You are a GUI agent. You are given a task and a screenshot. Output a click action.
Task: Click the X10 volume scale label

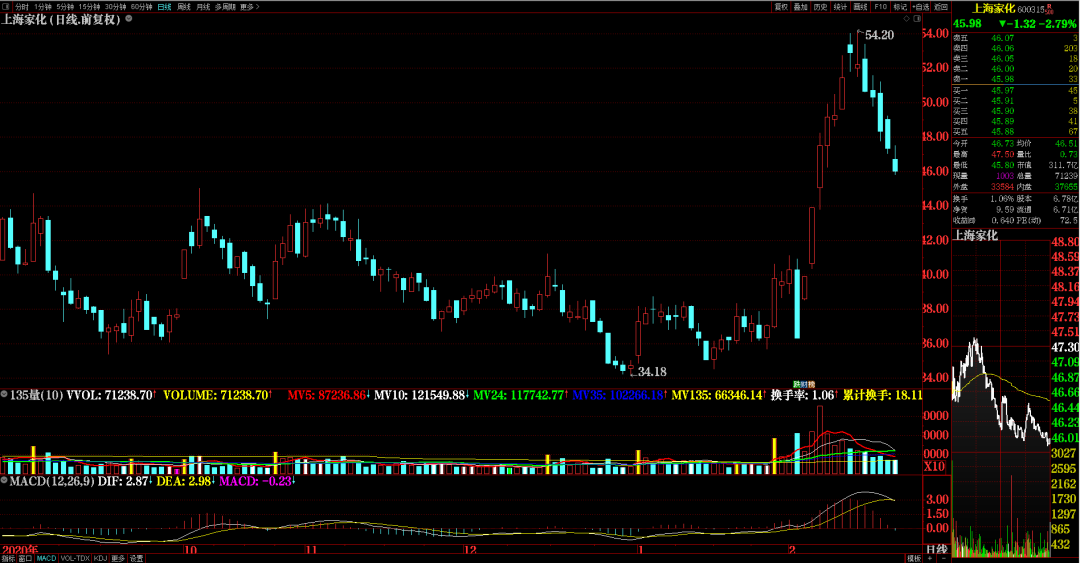[934, 467]
